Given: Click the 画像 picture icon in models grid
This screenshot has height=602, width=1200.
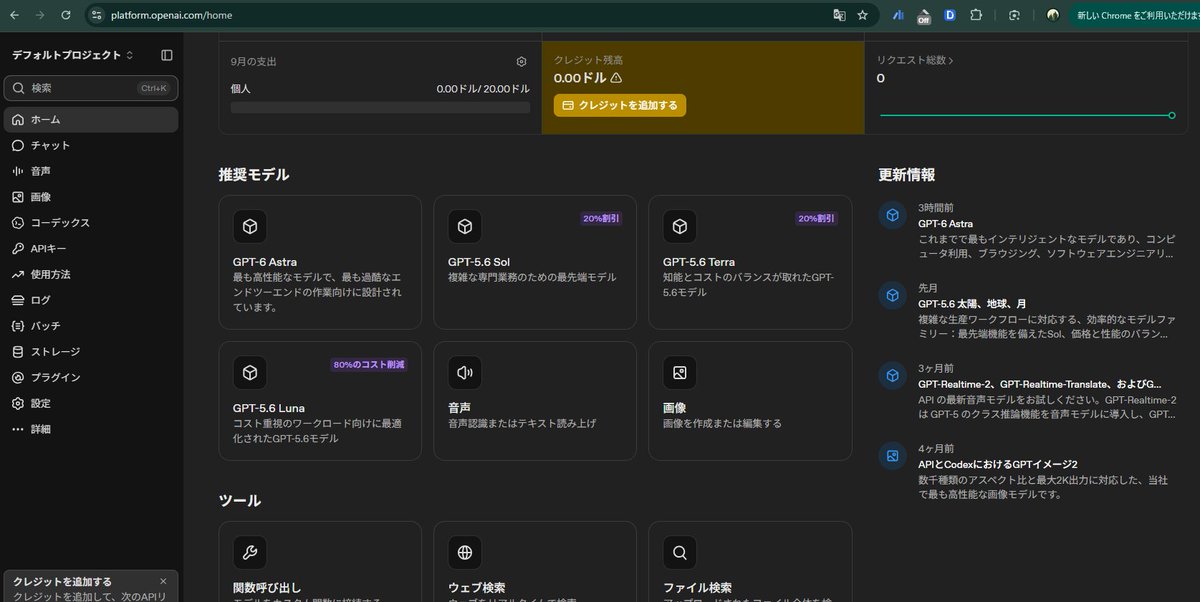Looking at the screenshot, I should (680, 373).
